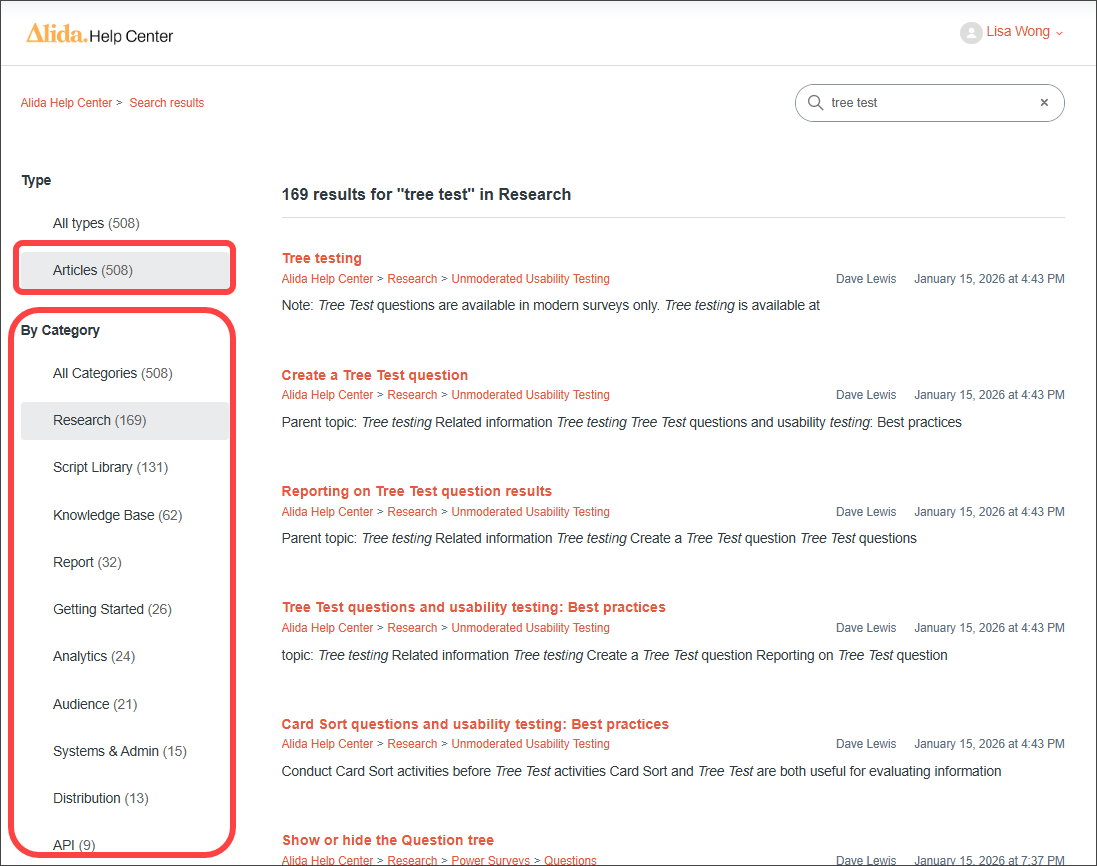Select the Articles (508) type filter
The height and width of the screenshot is (866, 1097).
[125, 270]
